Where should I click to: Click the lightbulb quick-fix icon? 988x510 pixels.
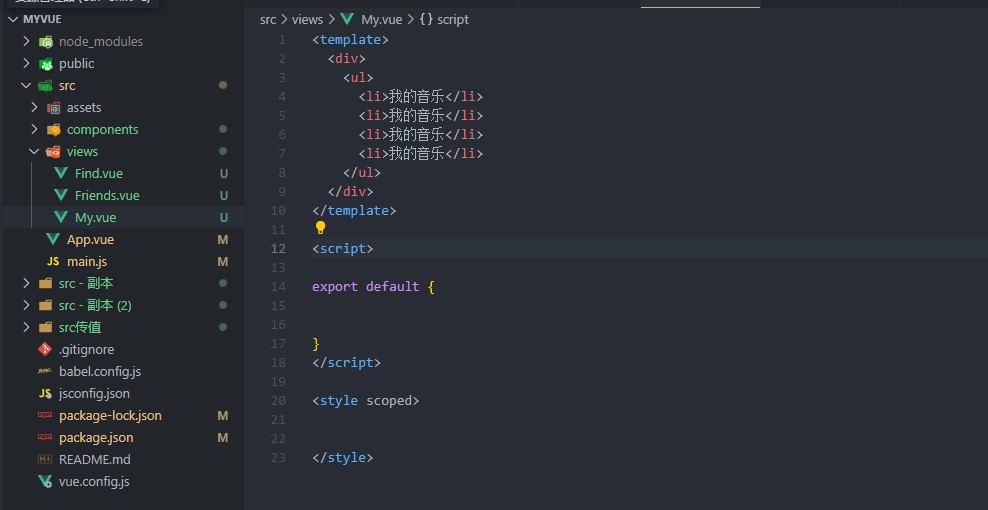point(320,228)
